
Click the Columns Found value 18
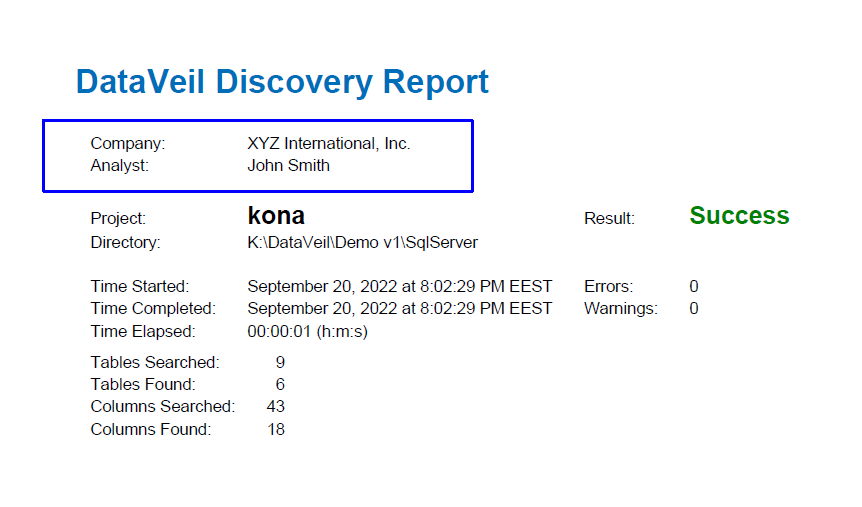point(276,429)
